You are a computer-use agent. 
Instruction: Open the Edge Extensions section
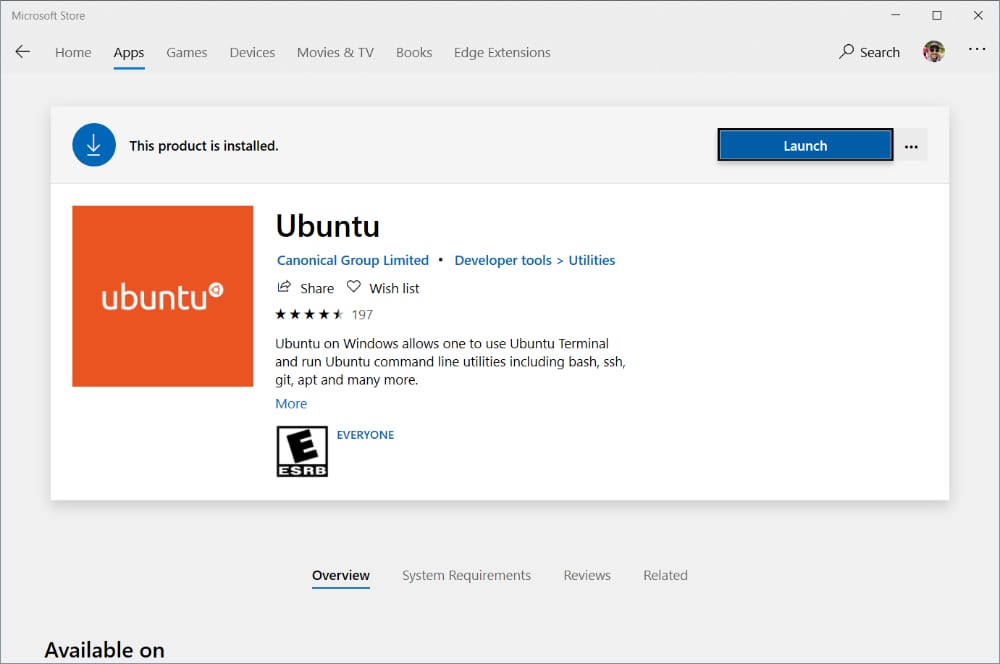501,52
